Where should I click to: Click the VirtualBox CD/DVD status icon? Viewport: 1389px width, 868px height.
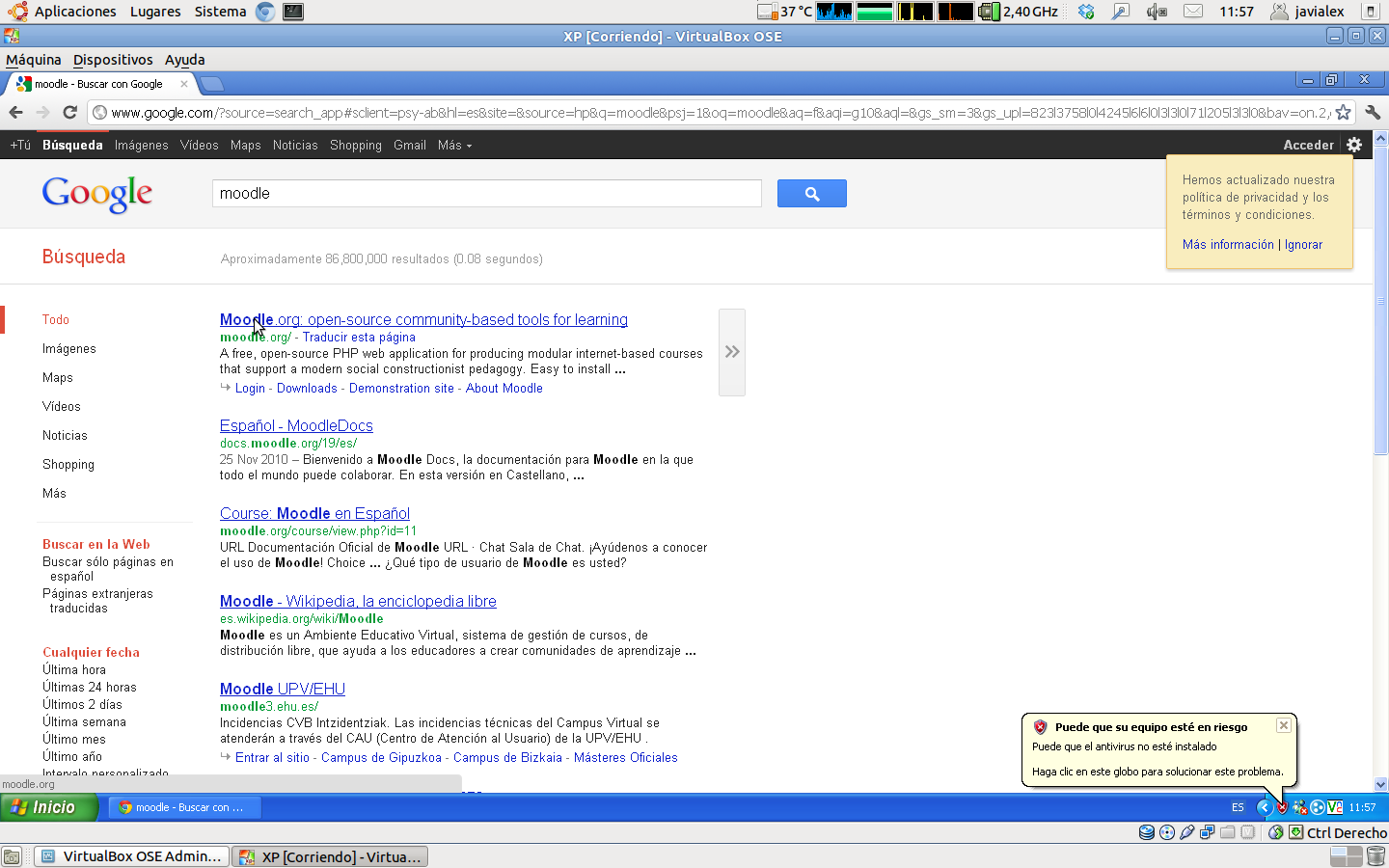[x=1167, y=832]
